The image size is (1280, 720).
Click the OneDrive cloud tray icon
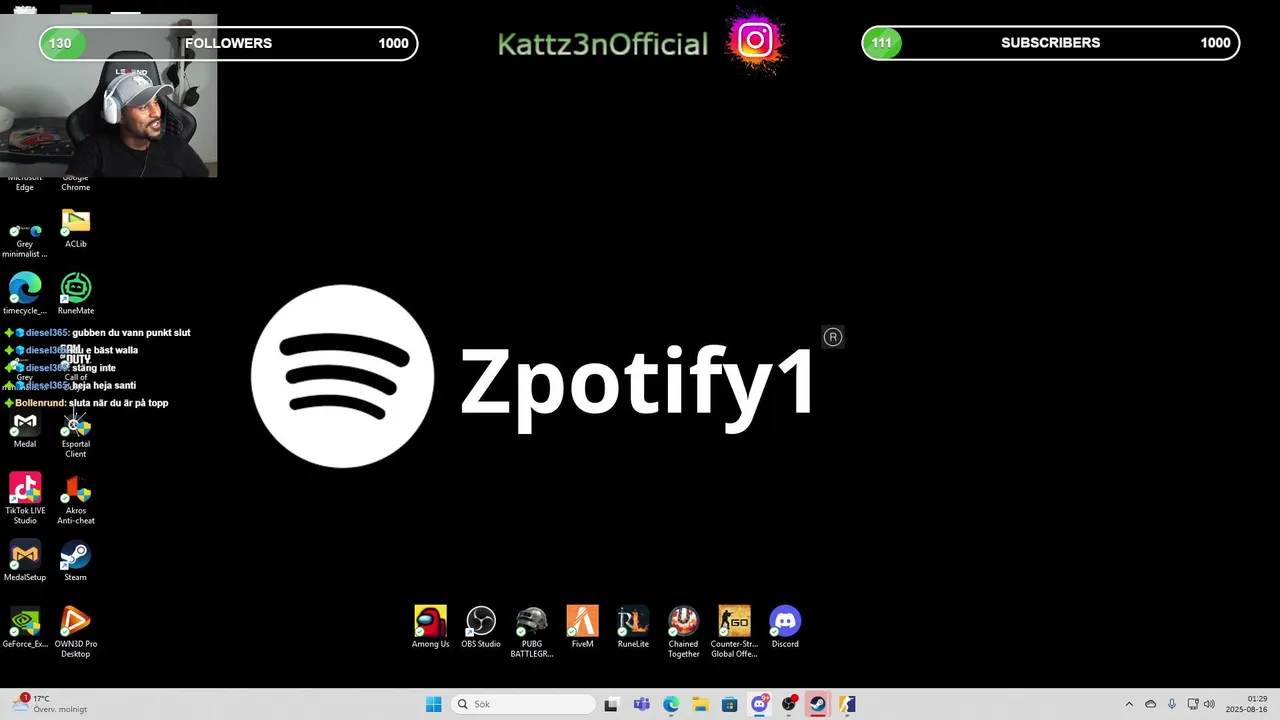[x=1150, y=704]
